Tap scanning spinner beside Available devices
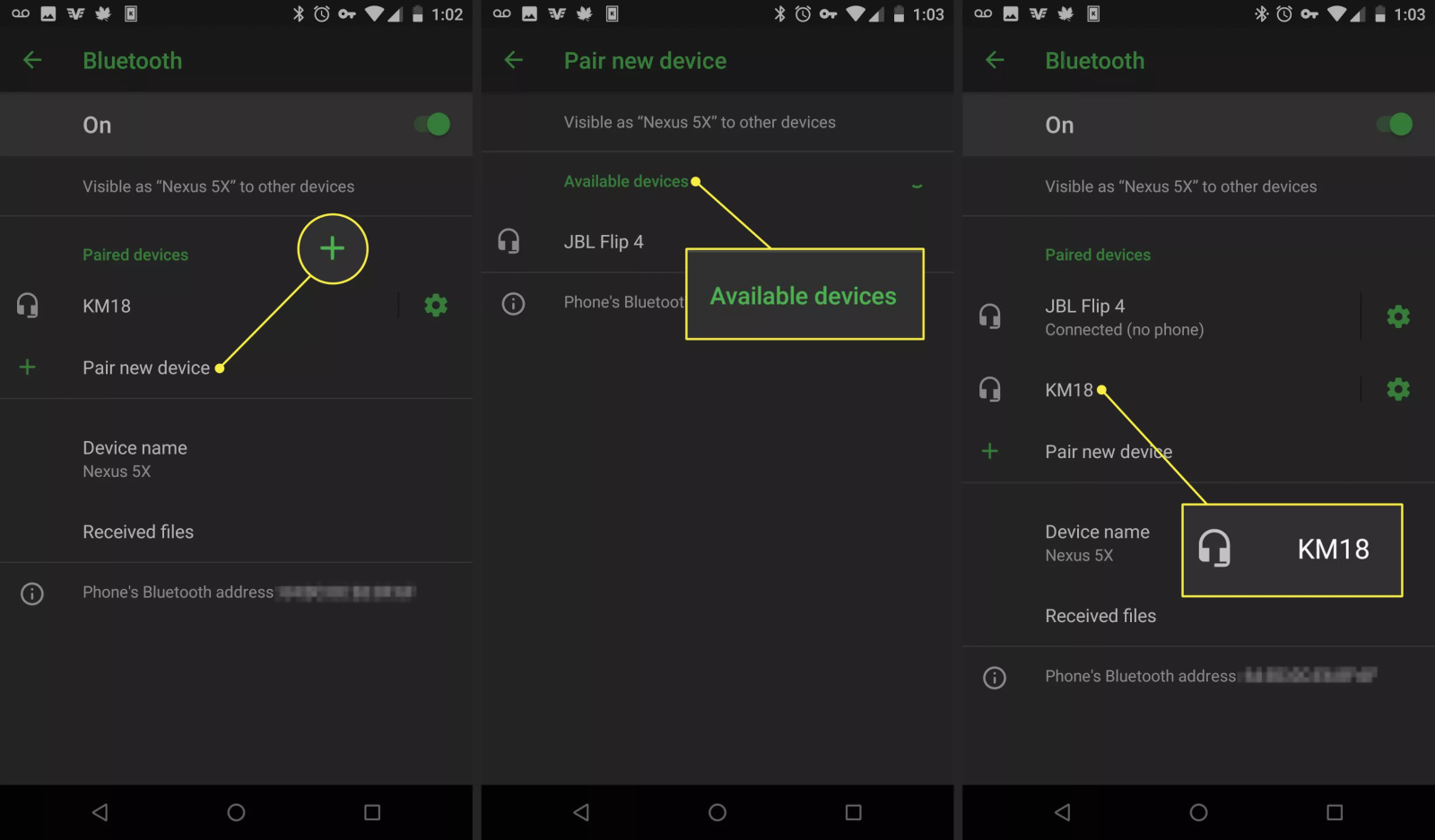This screenshot has height=840, width=1435. click(917, 184)
